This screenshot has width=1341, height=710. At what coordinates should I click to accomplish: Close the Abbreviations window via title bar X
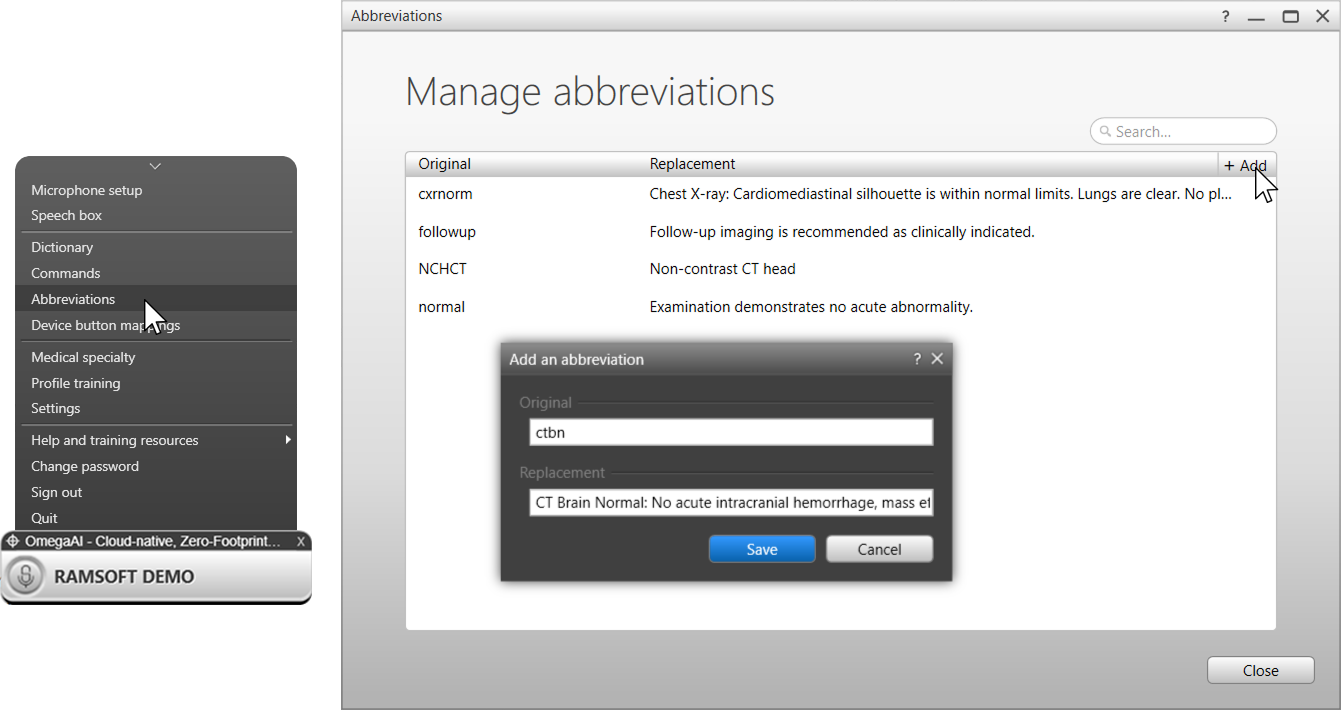1322,16
